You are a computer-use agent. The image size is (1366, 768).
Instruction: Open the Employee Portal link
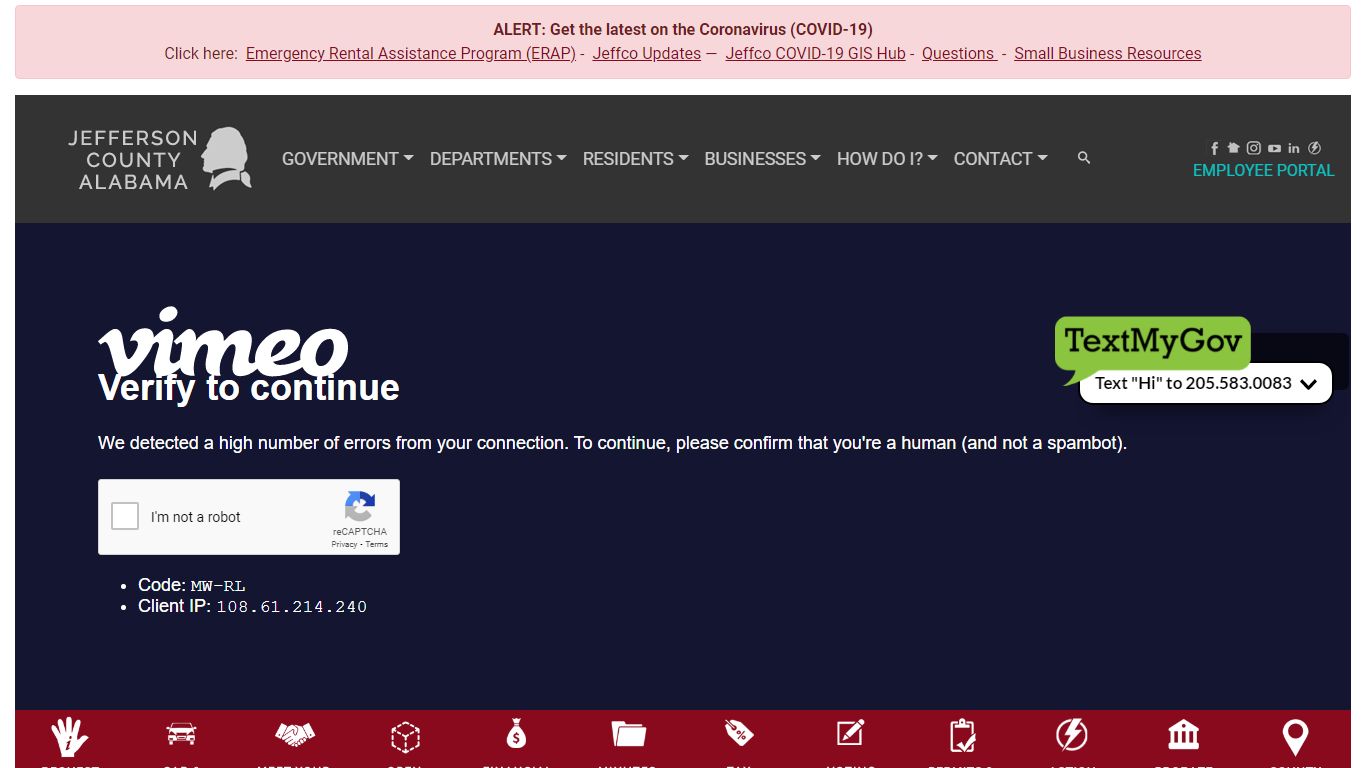coord(1264,171)
